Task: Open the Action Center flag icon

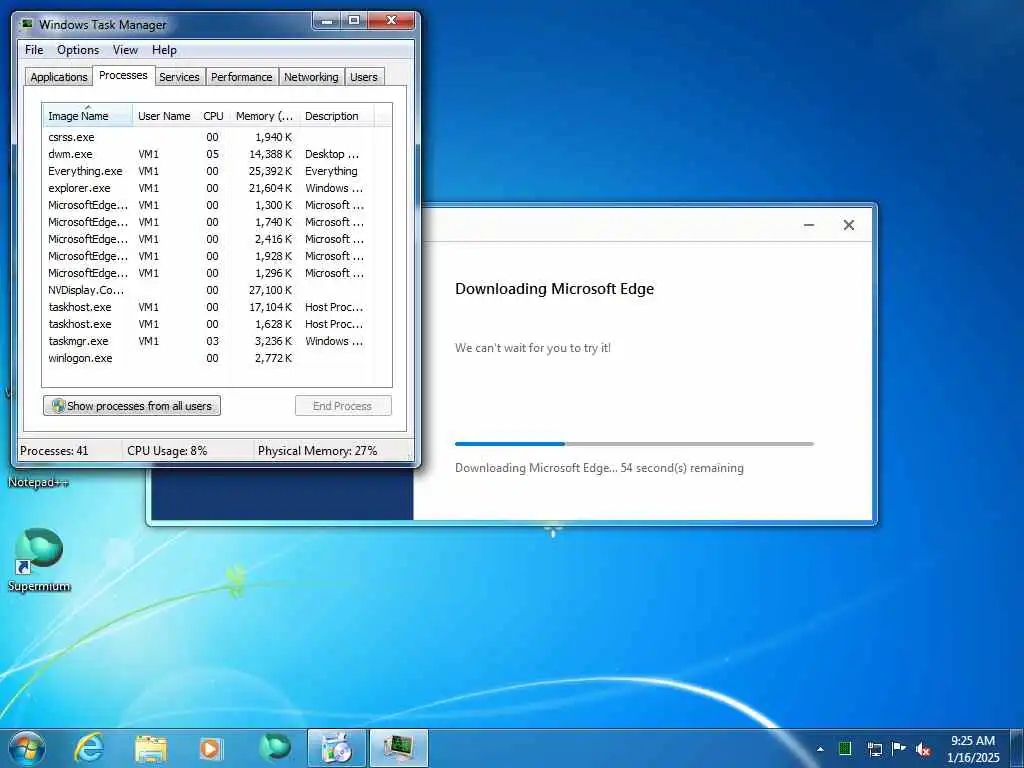Action: point(899,749)
